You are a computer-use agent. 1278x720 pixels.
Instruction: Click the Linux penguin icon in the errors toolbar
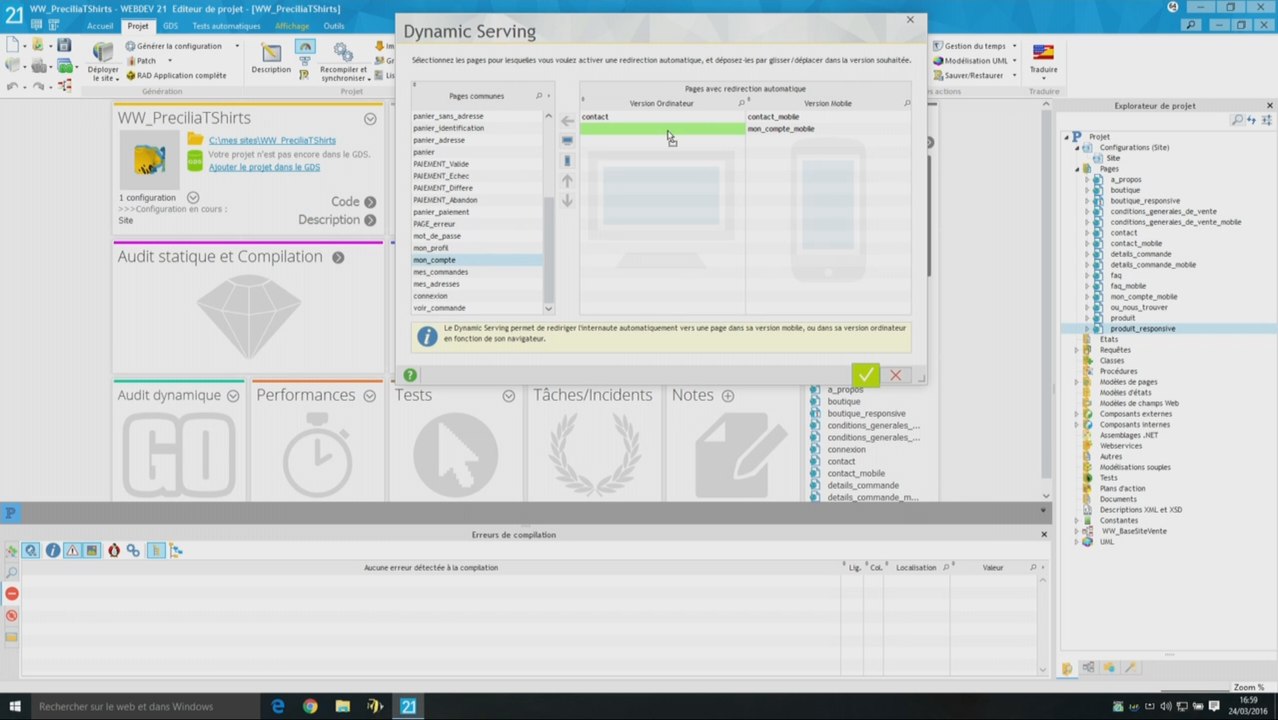click(113, 550)
